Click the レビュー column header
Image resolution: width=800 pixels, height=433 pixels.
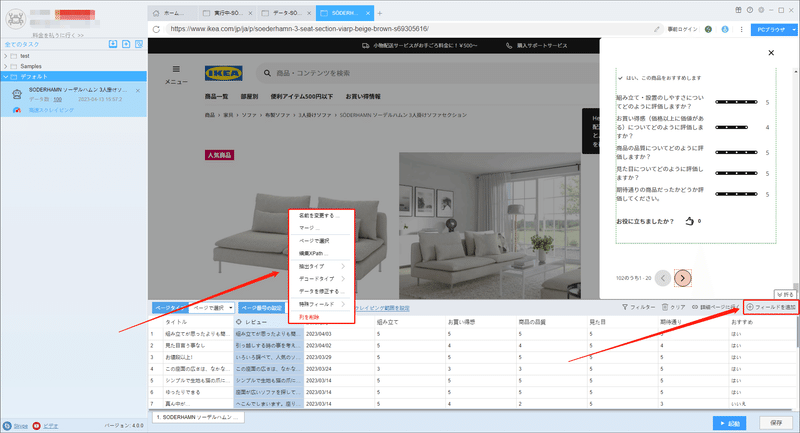(x=269, y=322)
